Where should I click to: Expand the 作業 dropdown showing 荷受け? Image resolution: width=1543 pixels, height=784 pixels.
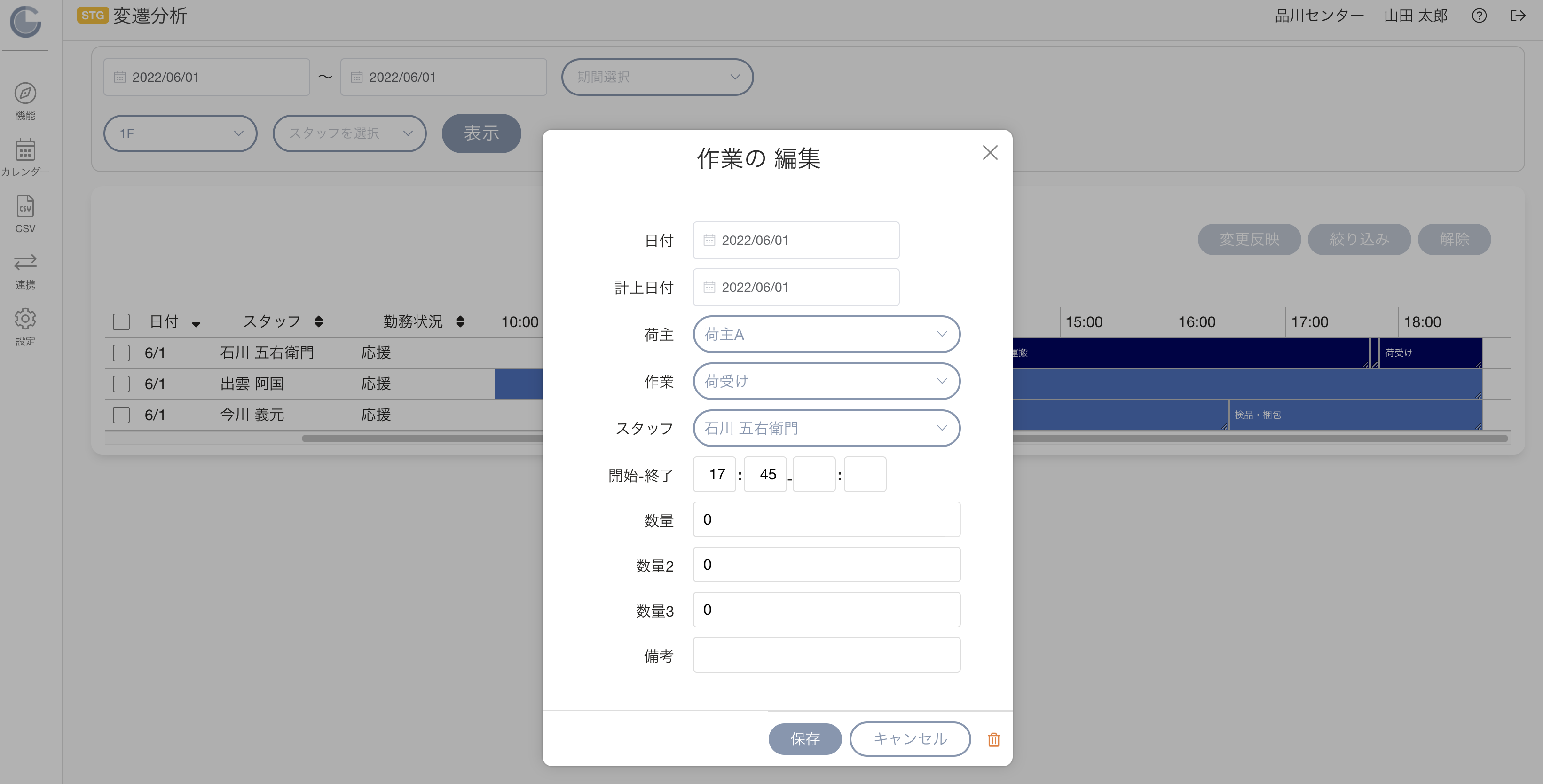click(826, 381)
